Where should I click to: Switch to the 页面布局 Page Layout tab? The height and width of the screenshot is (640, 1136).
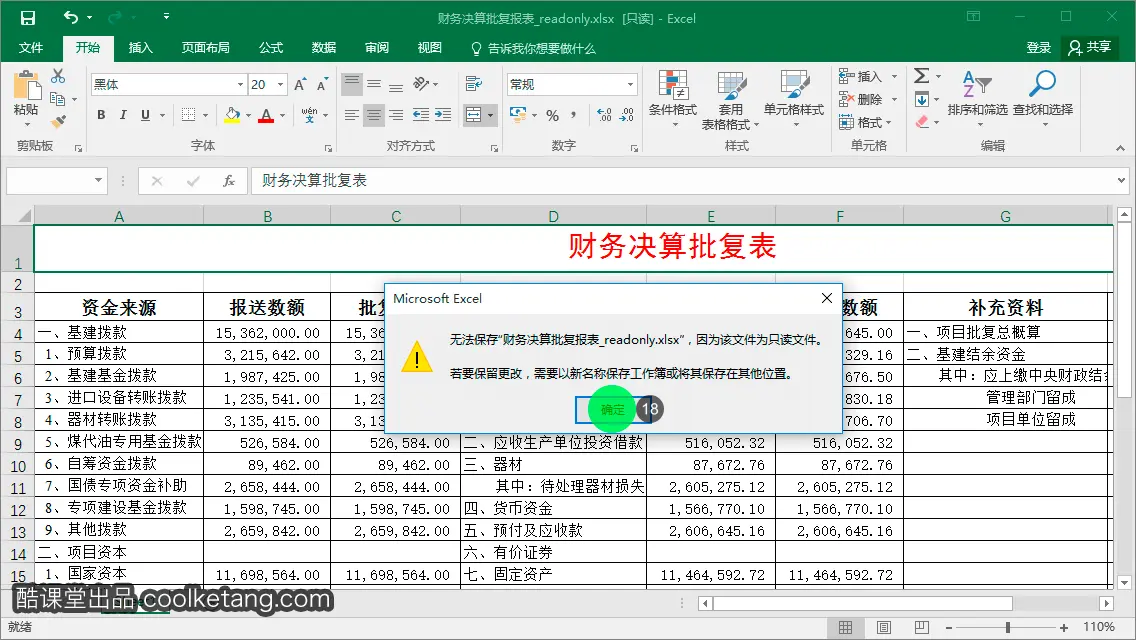click(x=206, y=48)
